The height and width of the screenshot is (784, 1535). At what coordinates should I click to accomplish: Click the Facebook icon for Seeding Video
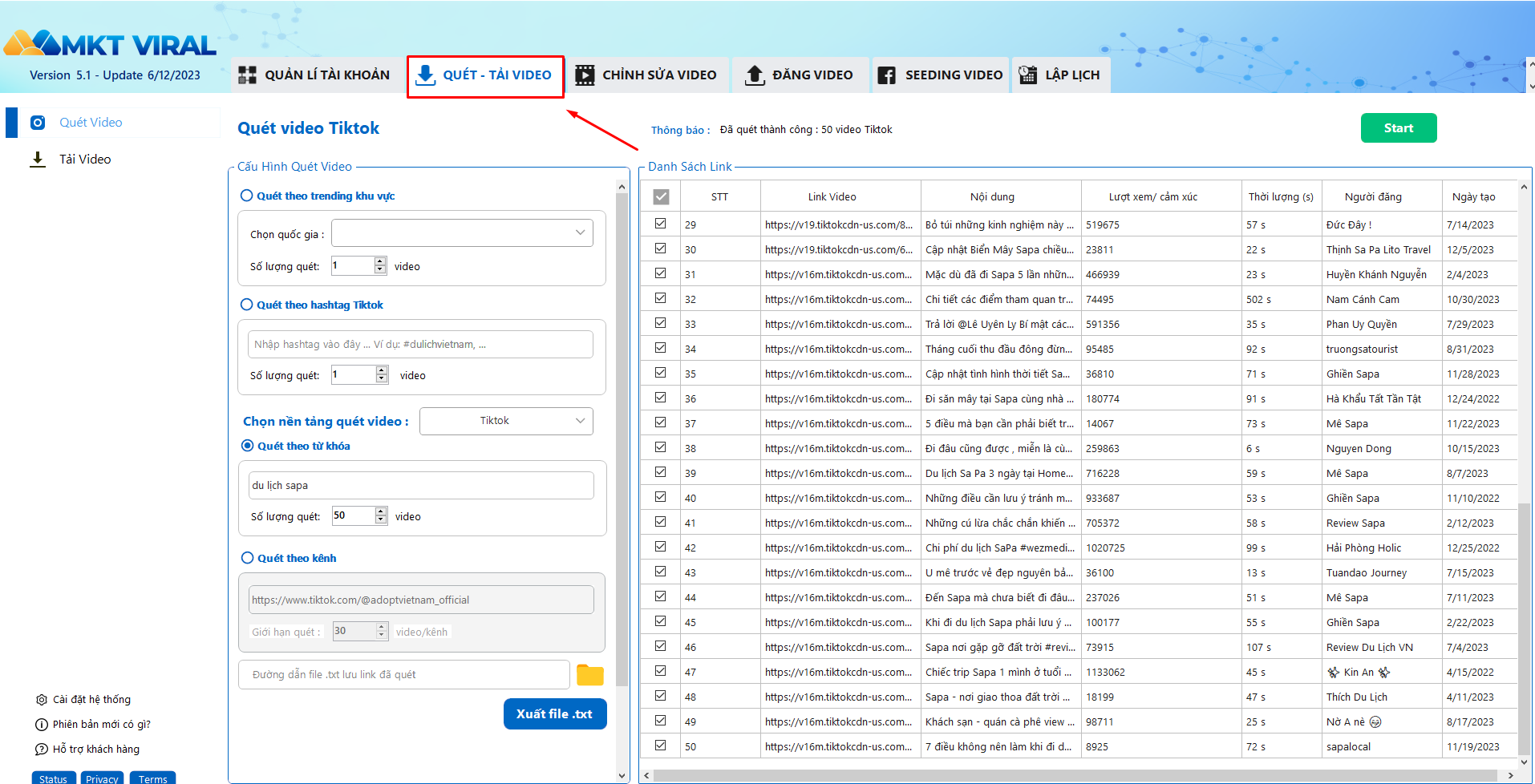tap(886, 75)
